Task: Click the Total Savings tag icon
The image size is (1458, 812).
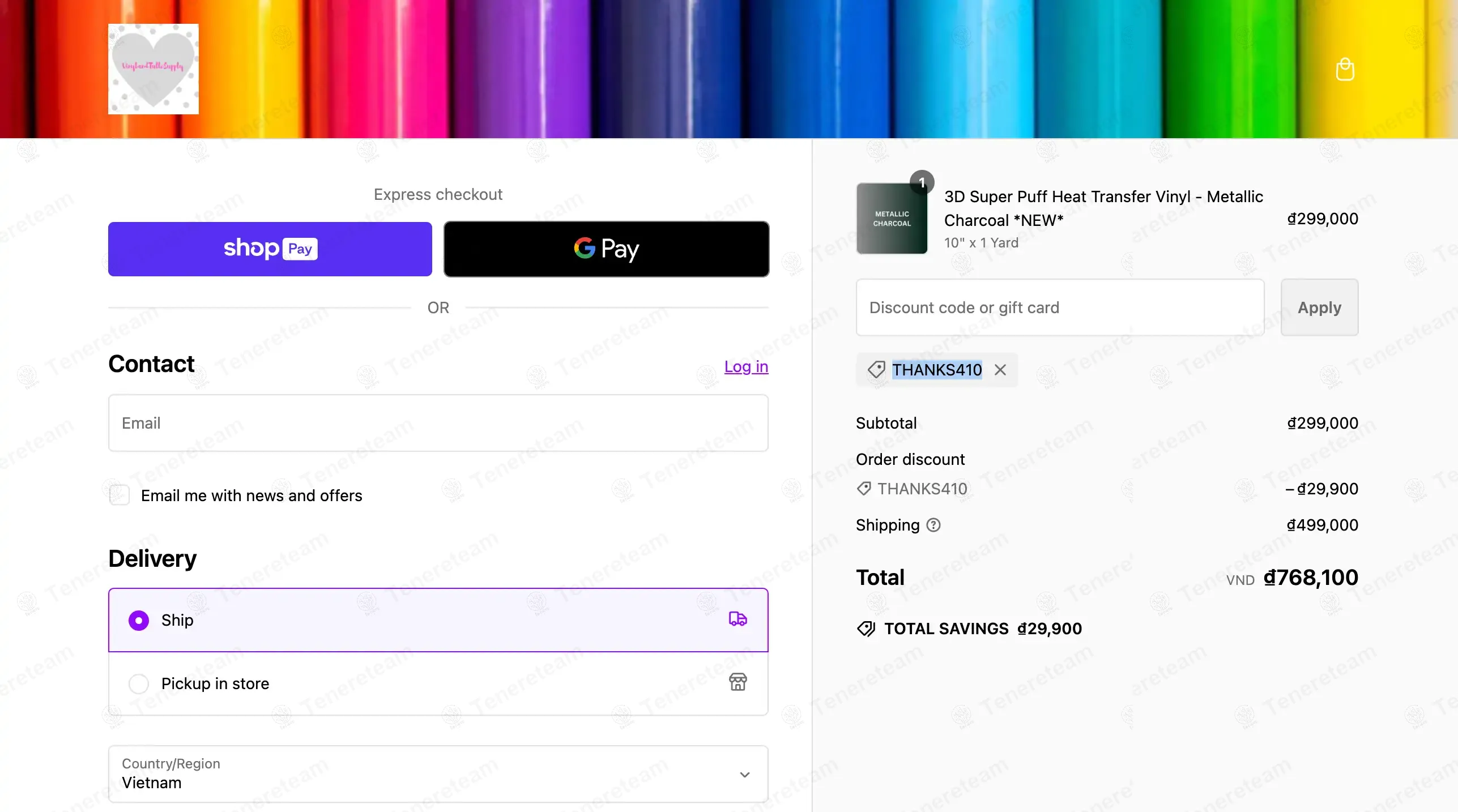Action: pos(866,629)
